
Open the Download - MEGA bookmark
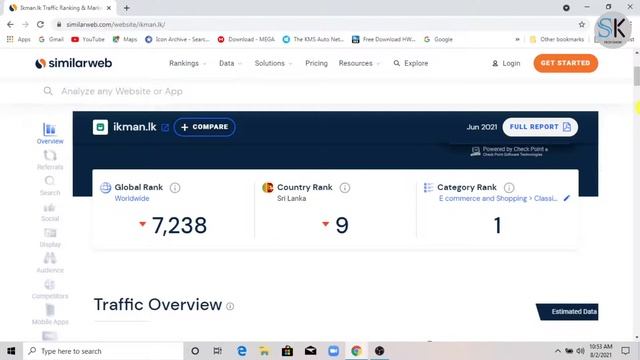[x=246, y=39]
